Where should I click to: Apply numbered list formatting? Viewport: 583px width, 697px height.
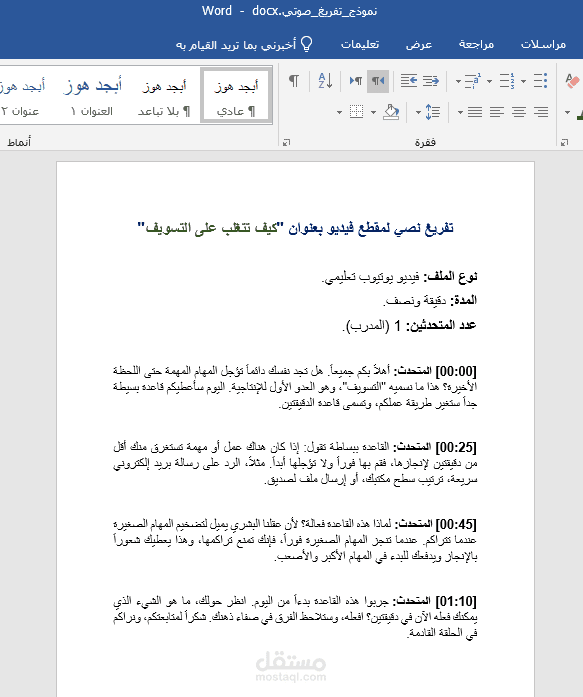click(507, 81)
